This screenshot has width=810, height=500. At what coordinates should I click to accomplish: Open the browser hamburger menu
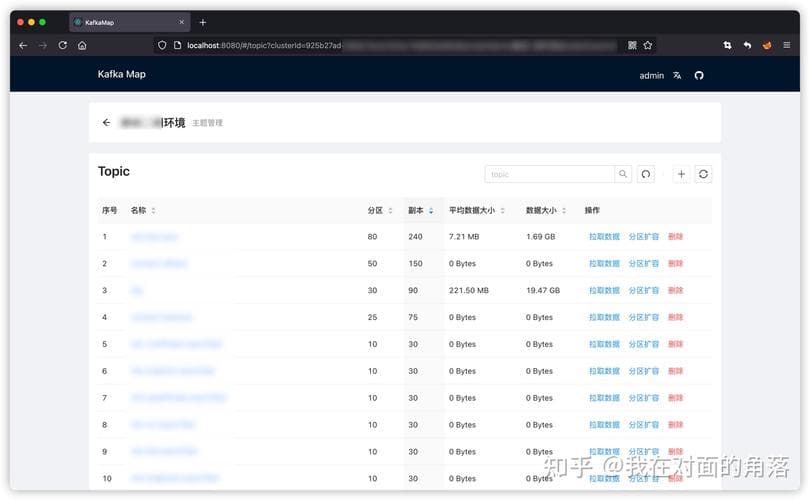click(787, 45)
